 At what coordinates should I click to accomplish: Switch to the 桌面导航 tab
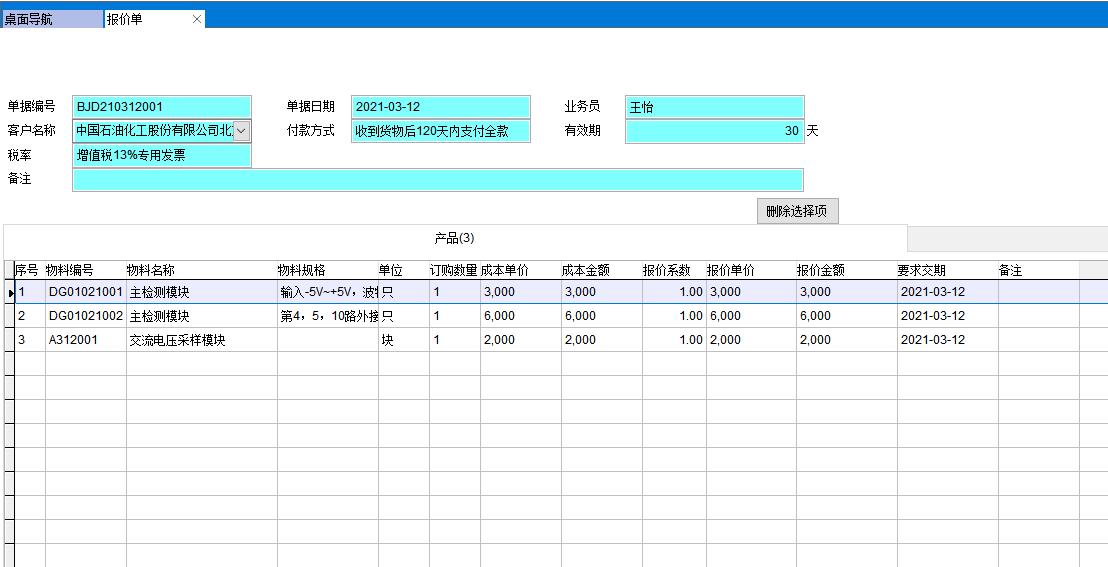click(50, 19)
